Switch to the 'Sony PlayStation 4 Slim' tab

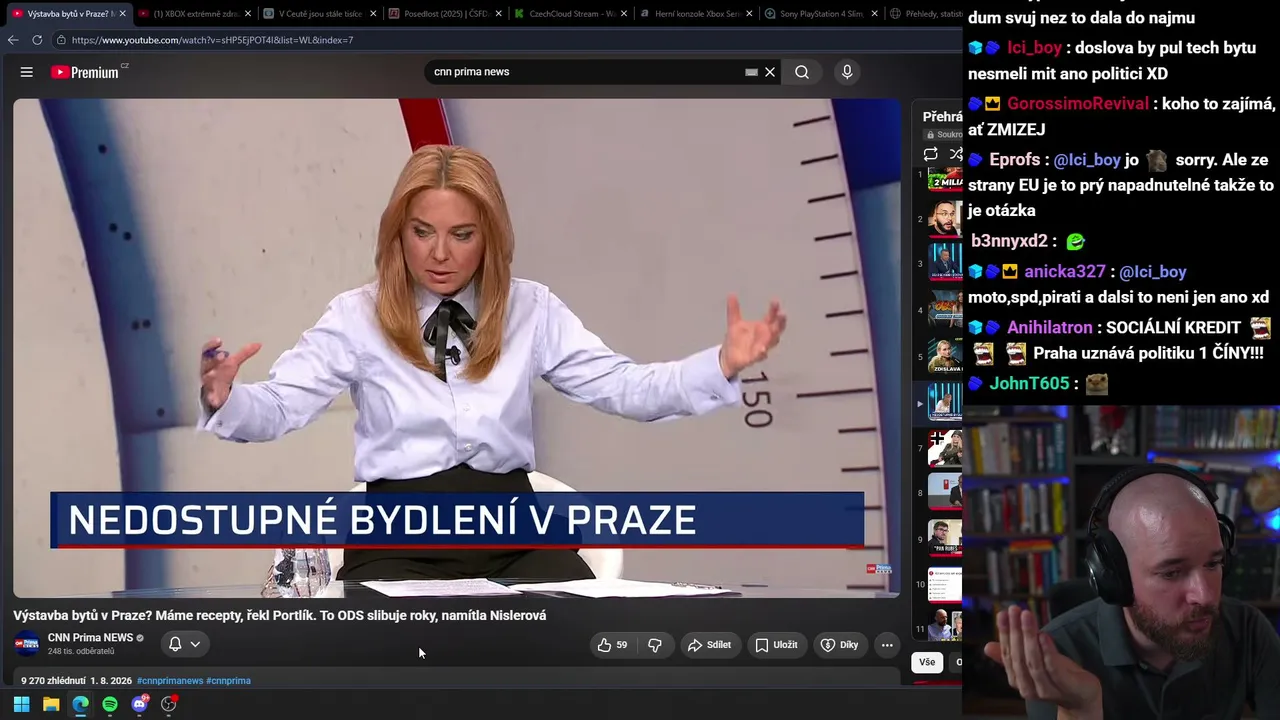pos(821,14)
